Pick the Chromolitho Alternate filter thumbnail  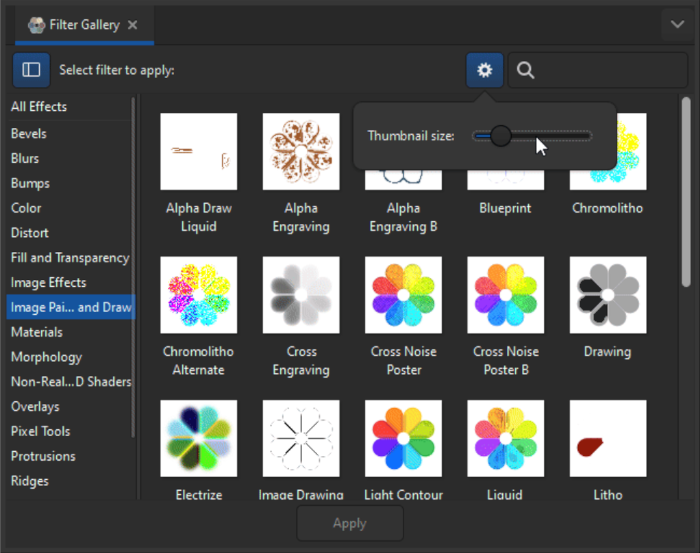(198, 295)
